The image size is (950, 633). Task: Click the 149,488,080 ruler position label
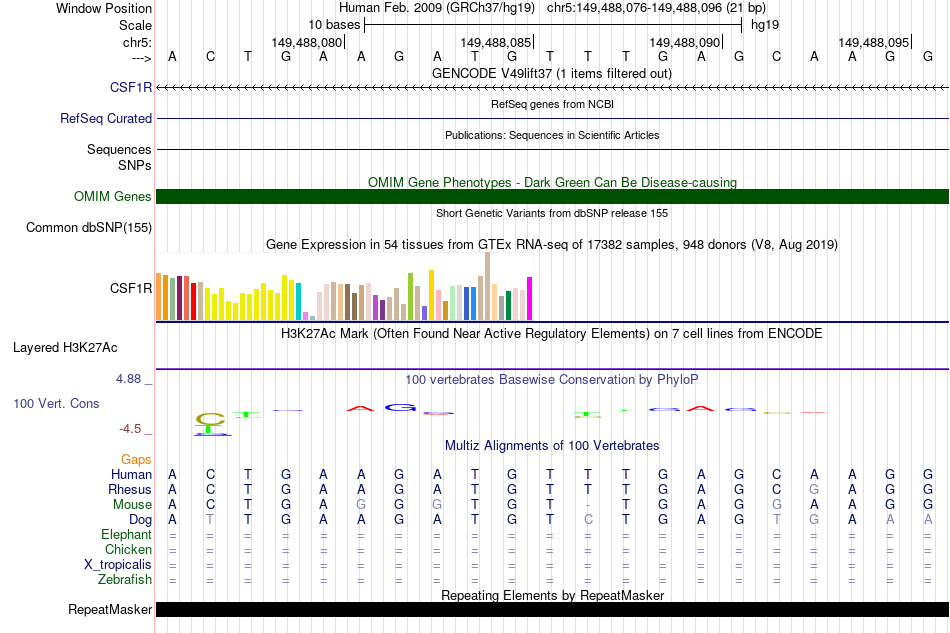[x=307, y=42]
